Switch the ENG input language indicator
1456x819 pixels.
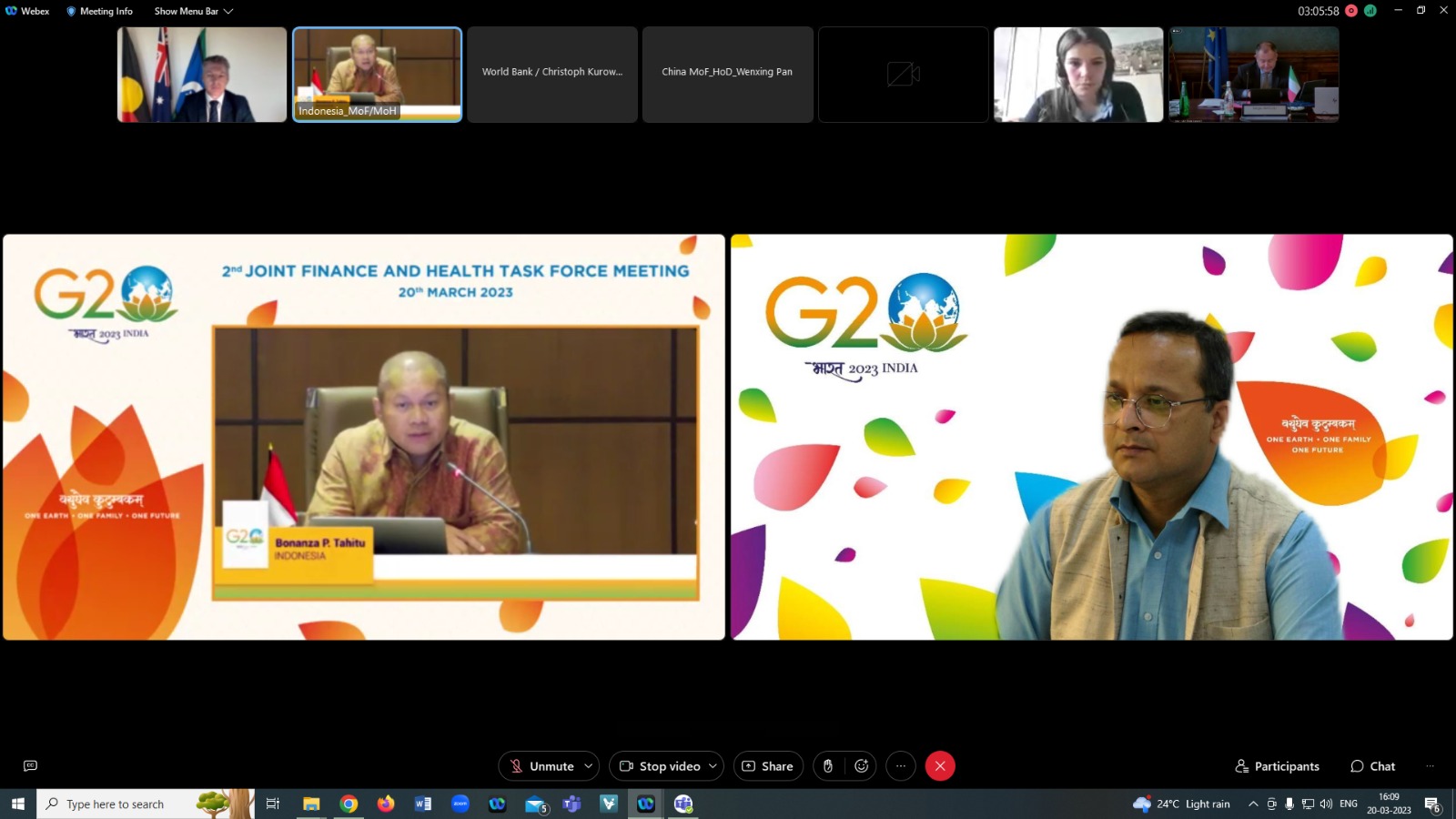[x=1349, y=804]
